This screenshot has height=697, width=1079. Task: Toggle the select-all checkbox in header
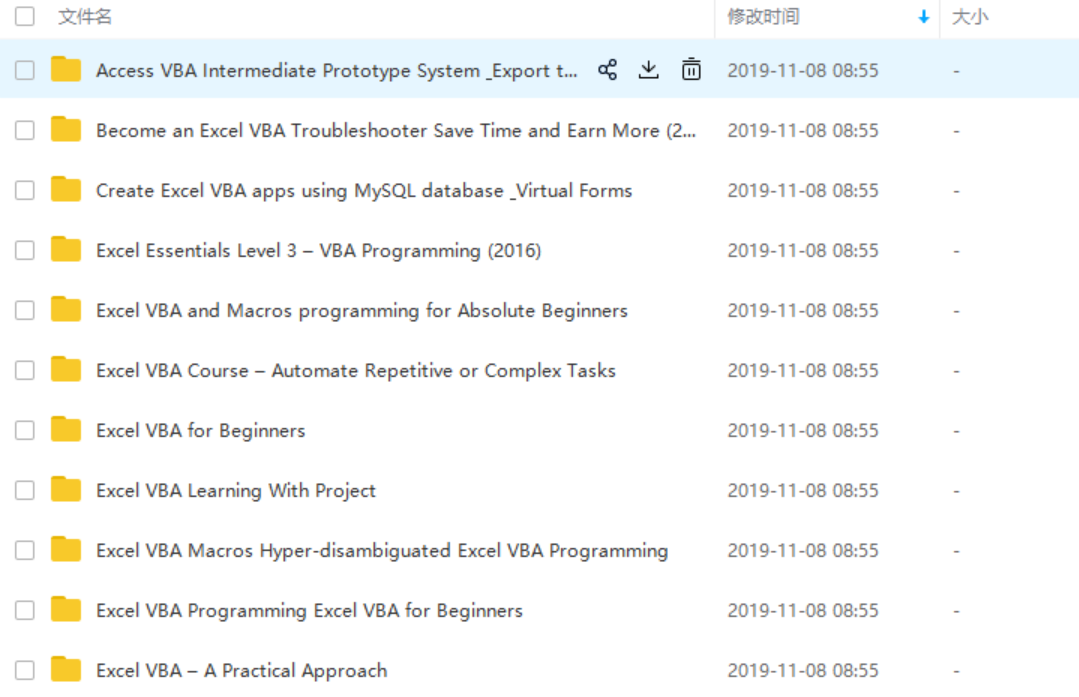[25, 16]
